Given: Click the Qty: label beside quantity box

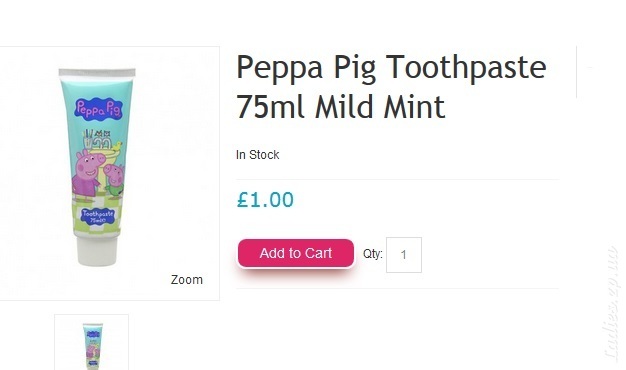Looking at the screenshot, I should coord(372,254).
